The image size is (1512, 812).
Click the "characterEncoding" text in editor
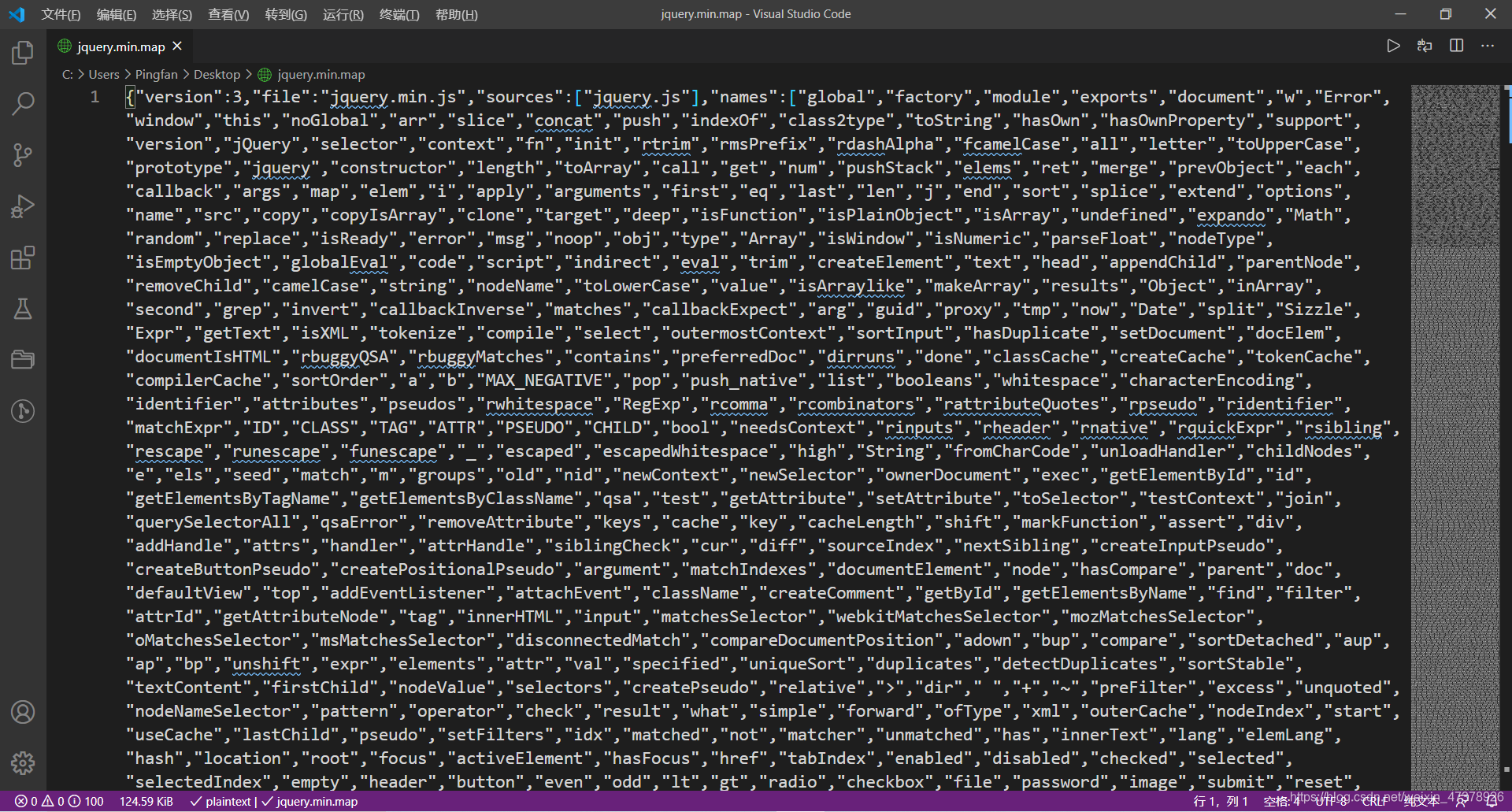point(1212,380)
